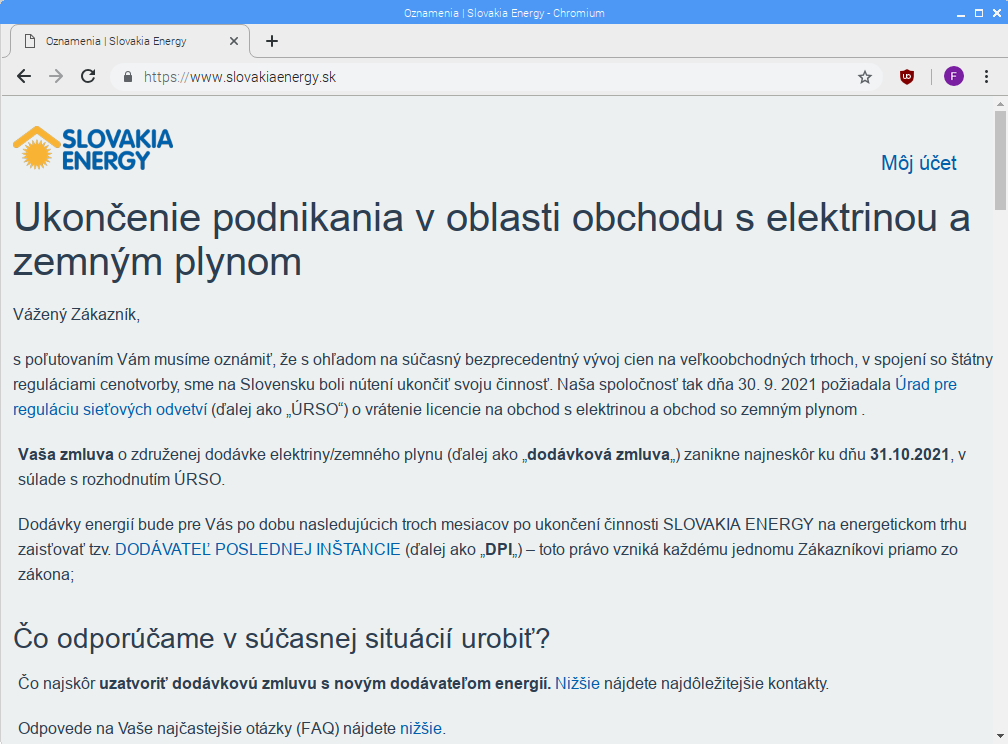
Task: Minimize the Chromium window
Action: [x=961, y=13]
